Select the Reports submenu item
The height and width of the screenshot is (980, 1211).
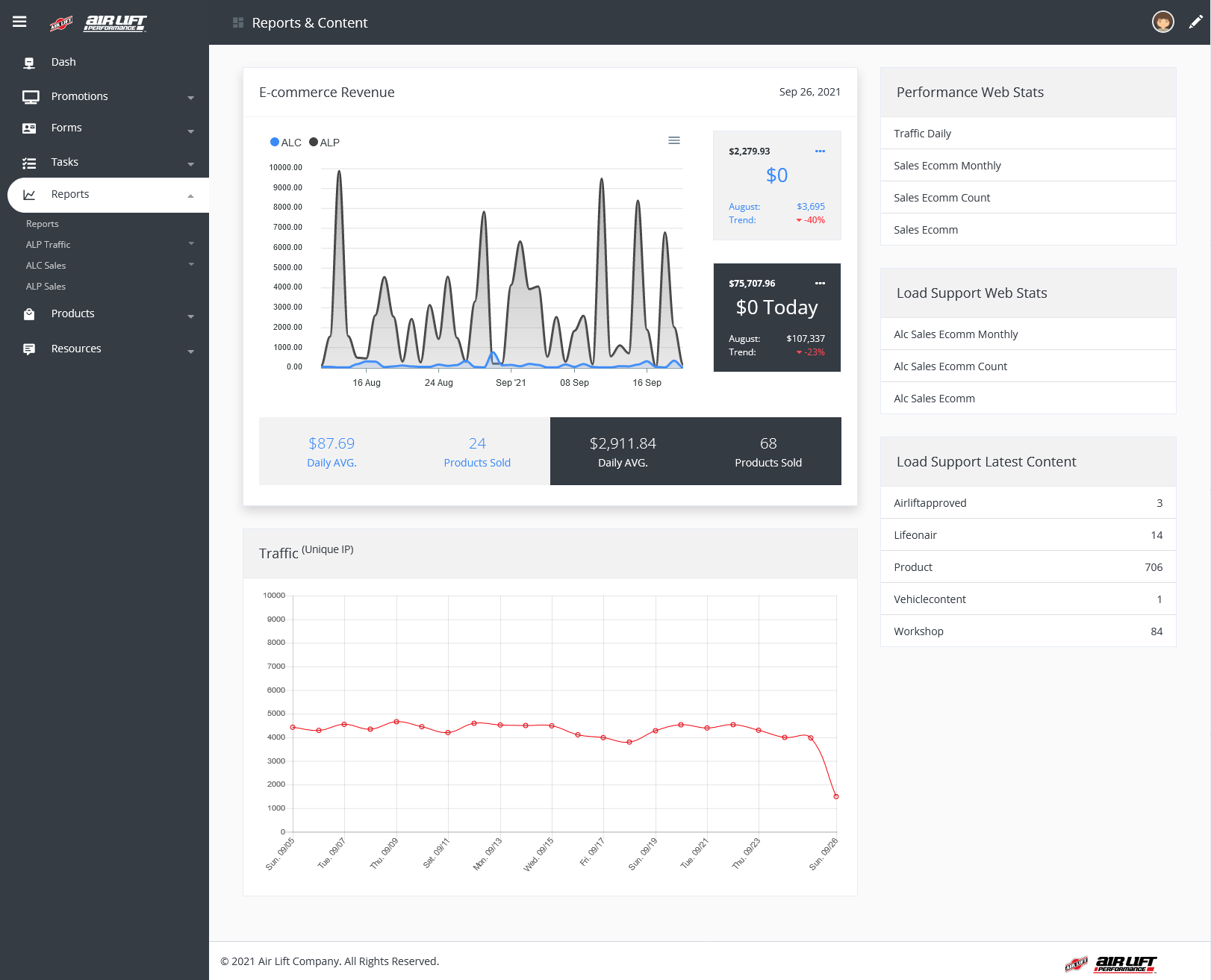point(42,224)
